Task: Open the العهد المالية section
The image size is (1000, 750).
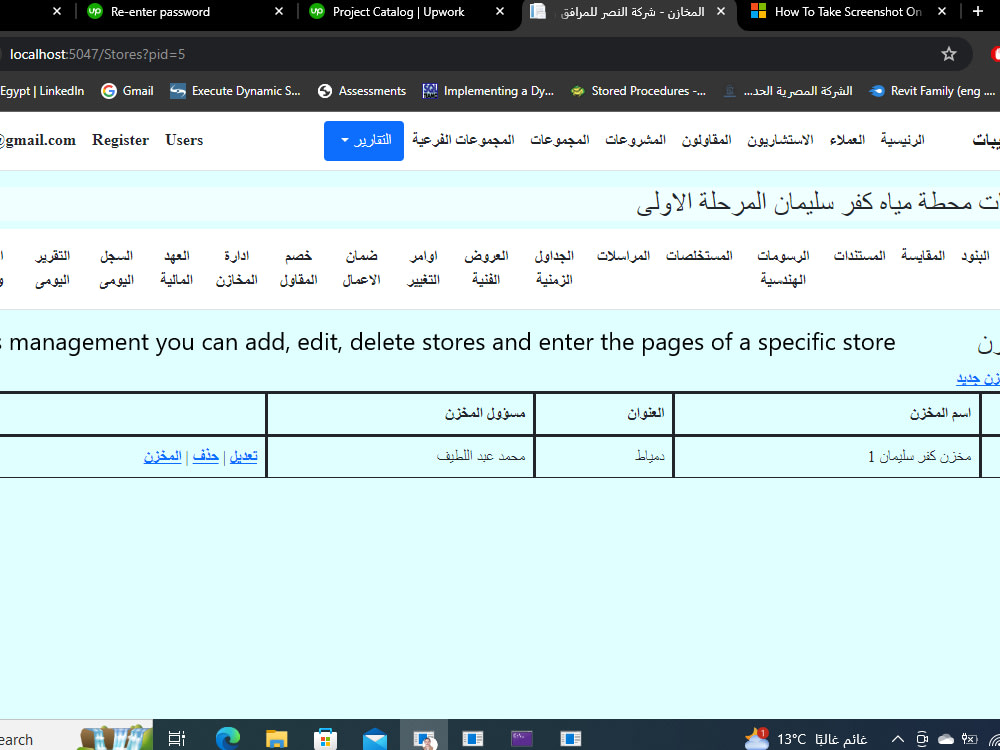Action: coord(177,267)
